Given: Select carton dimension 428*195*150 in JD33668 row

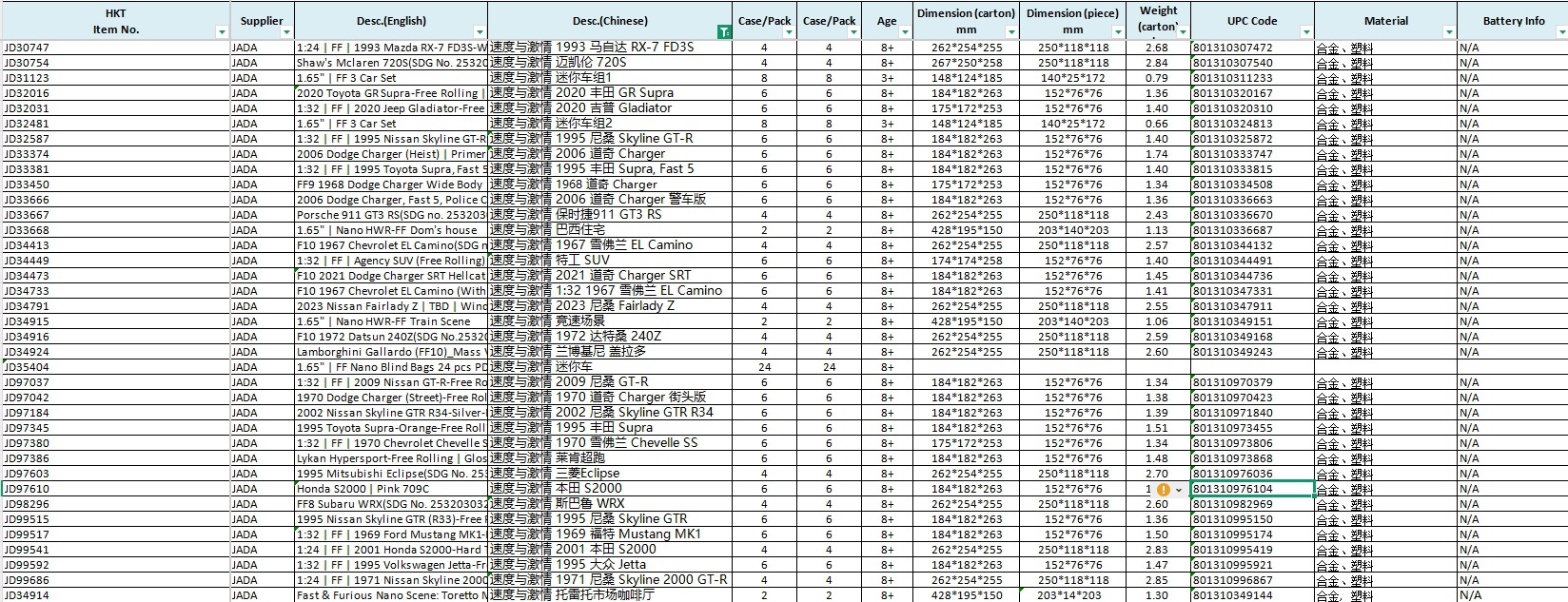Looking at the screenshot, I should [966, 230].
